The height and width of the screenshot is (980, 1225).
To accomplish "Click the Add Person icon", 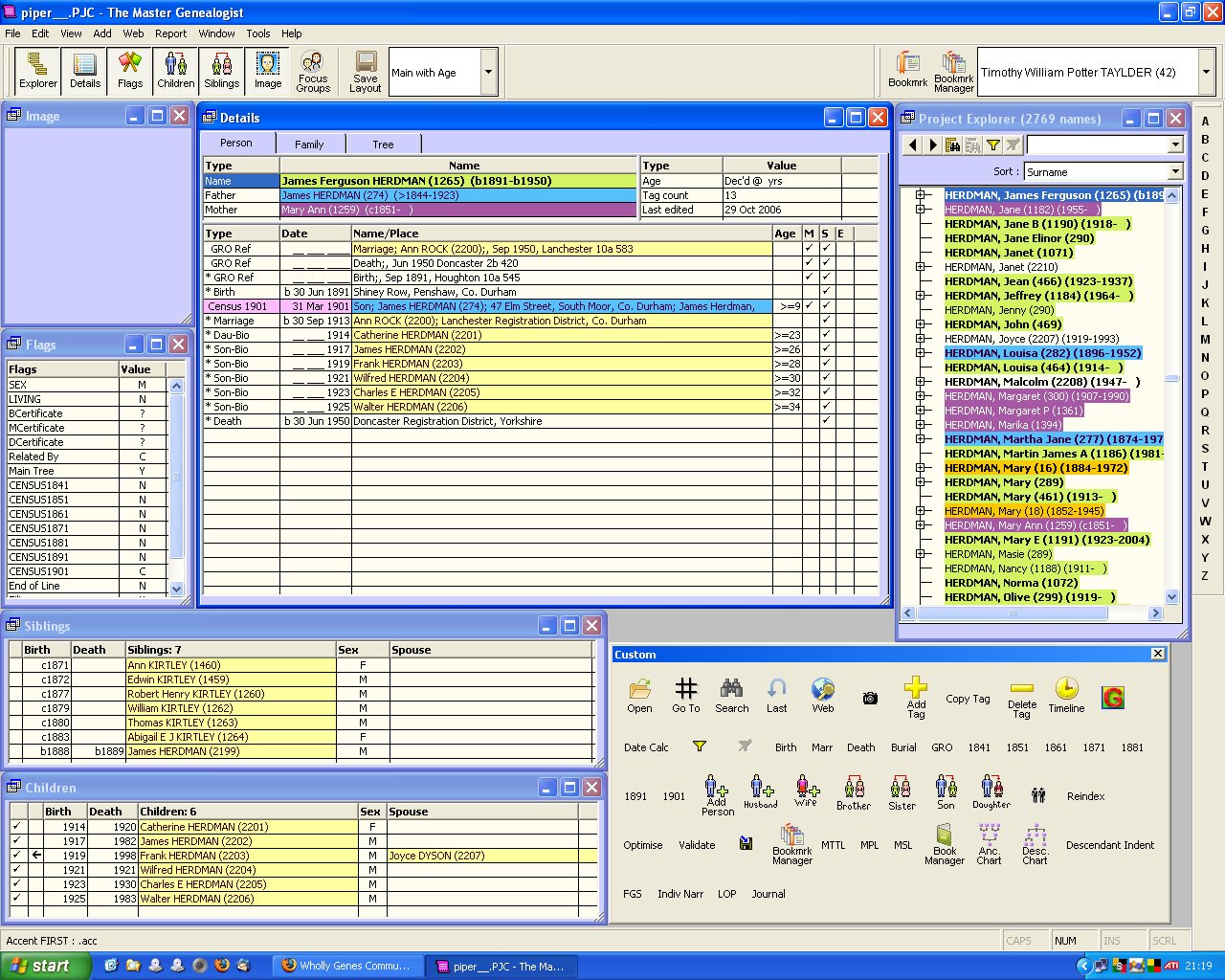I will 717,795.
